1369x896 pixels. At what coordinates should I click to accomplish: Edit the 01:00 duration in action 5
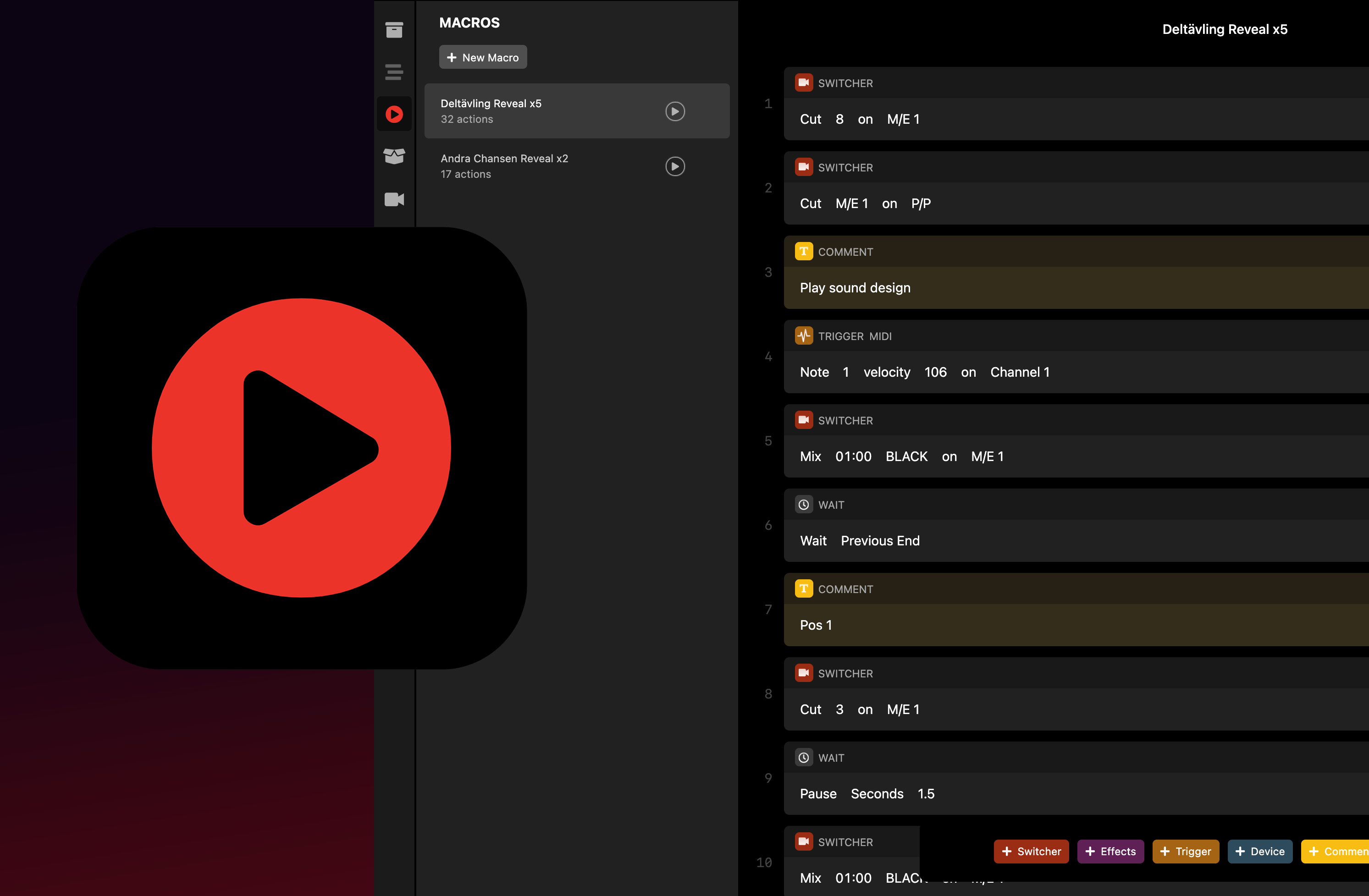853,456
